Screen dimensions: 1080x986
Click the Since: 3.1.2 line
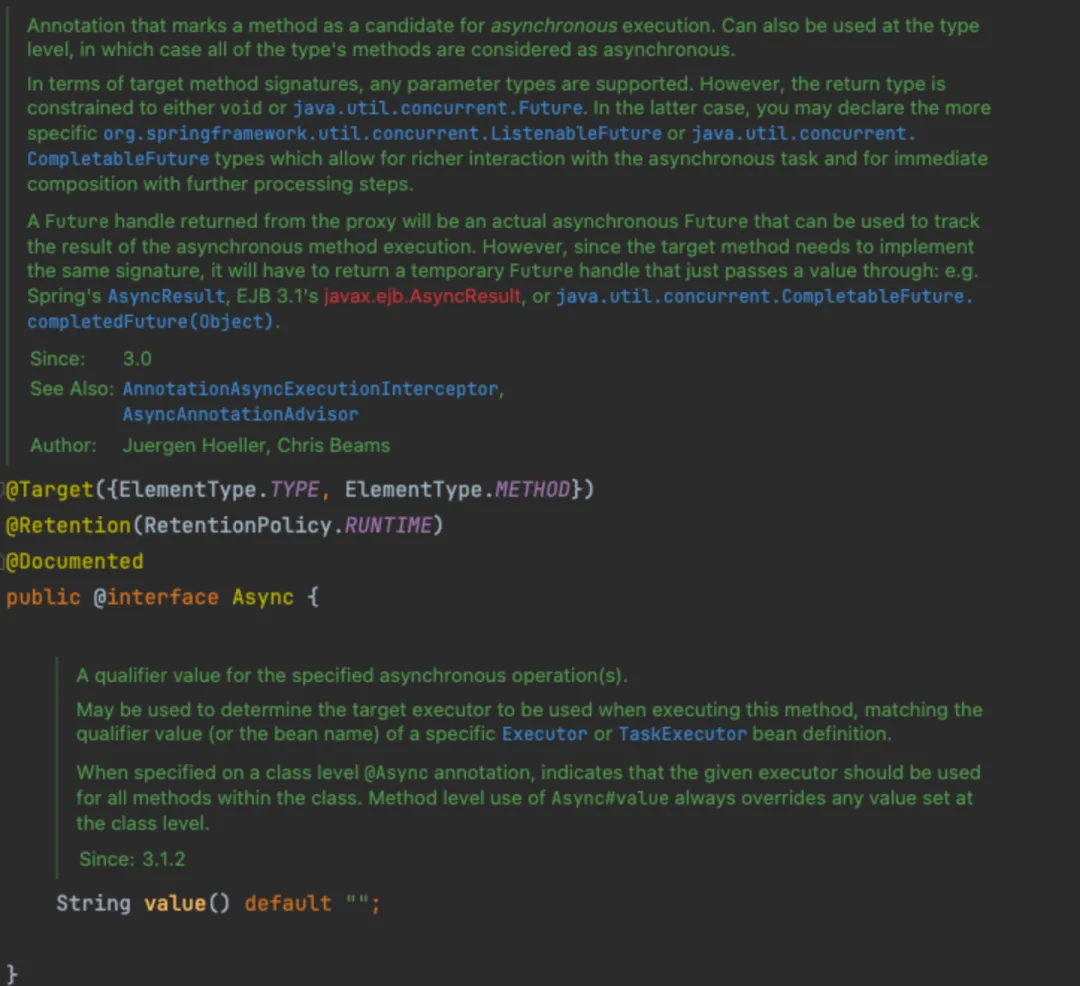pos(132,859)
